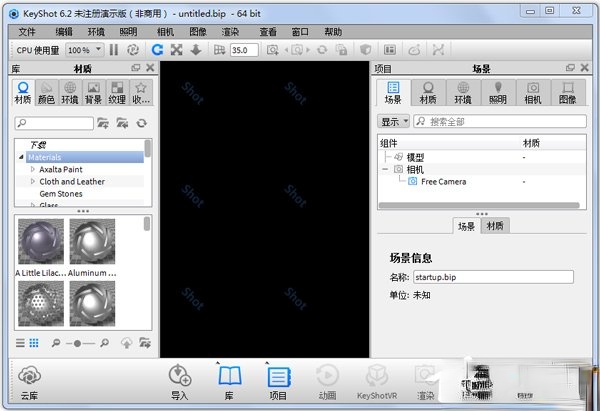600x411 pixels.
Task: Switch to 材质 sub-tab below scene tree
Action: point(495,226)
